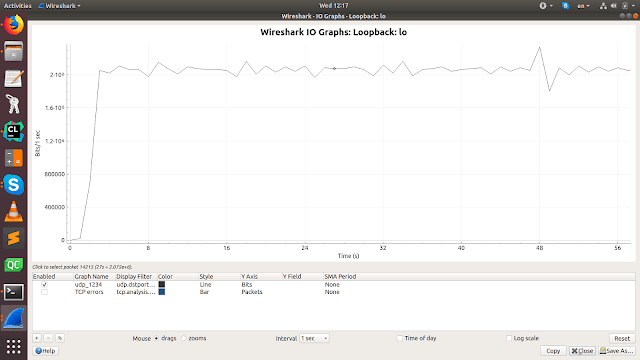
Task: Open network status icon in top bar
Action: click(603, 6)
